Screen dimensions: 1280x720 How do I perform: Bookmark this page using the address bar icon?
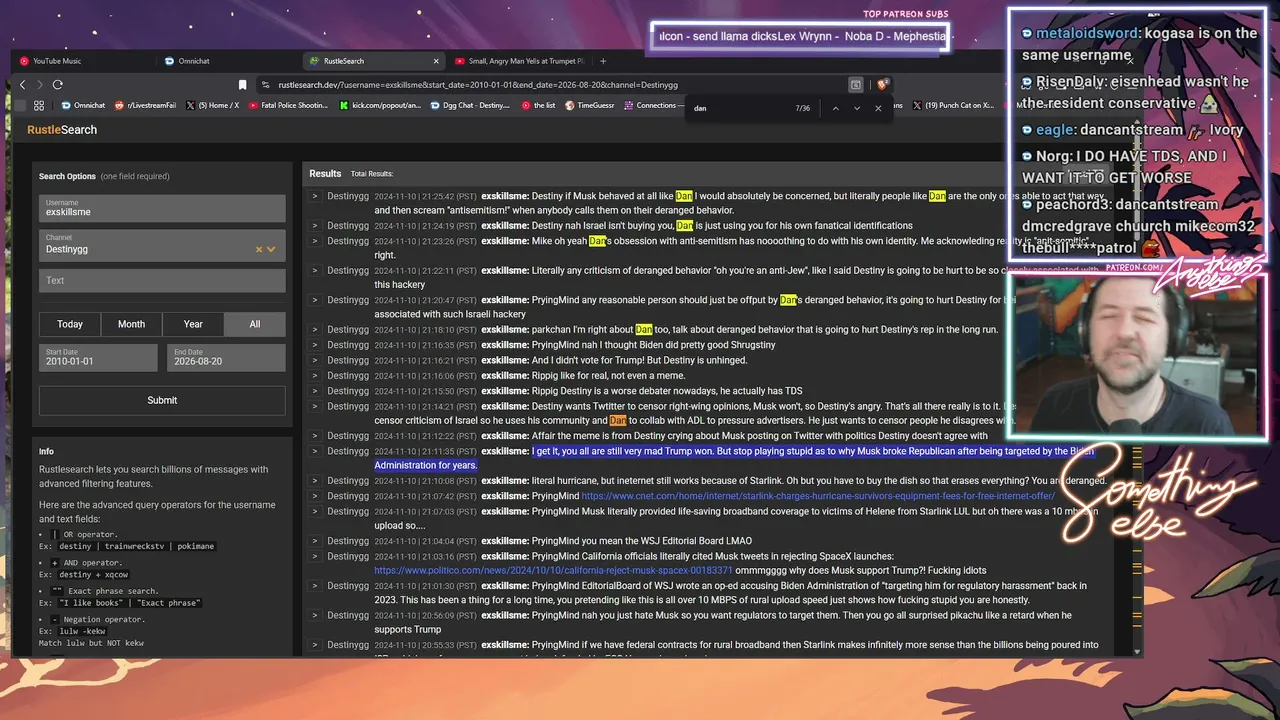pos(242,85)
